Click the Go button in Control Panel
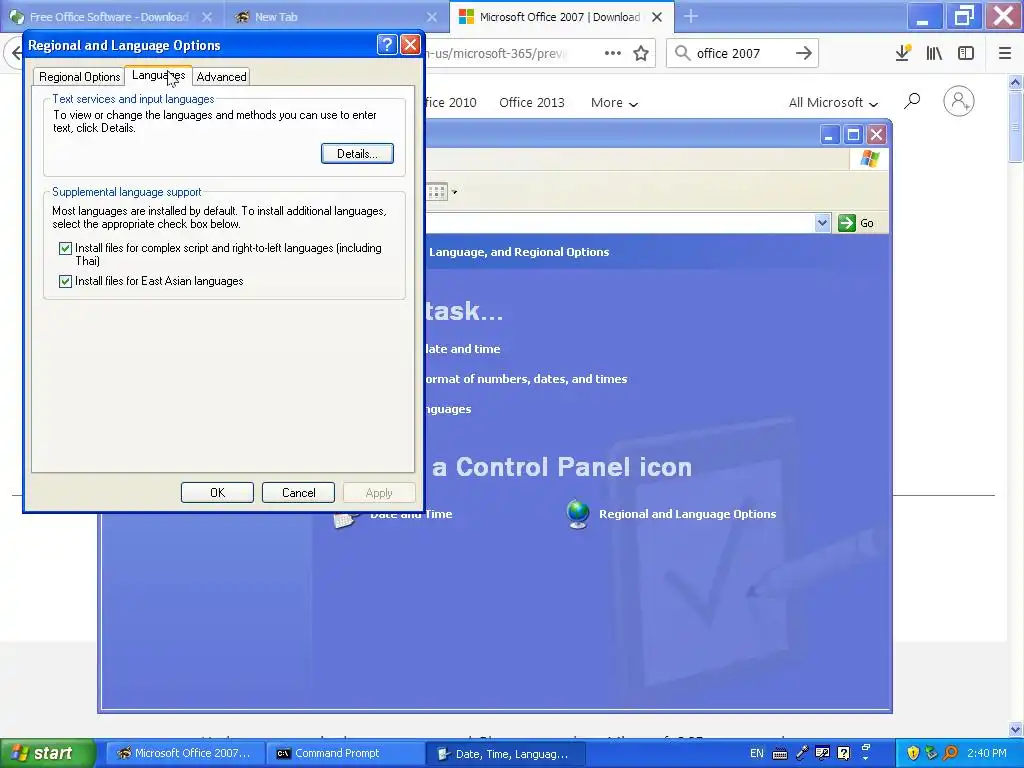Screen dimensions: 1024x768 tap(856, 223)
